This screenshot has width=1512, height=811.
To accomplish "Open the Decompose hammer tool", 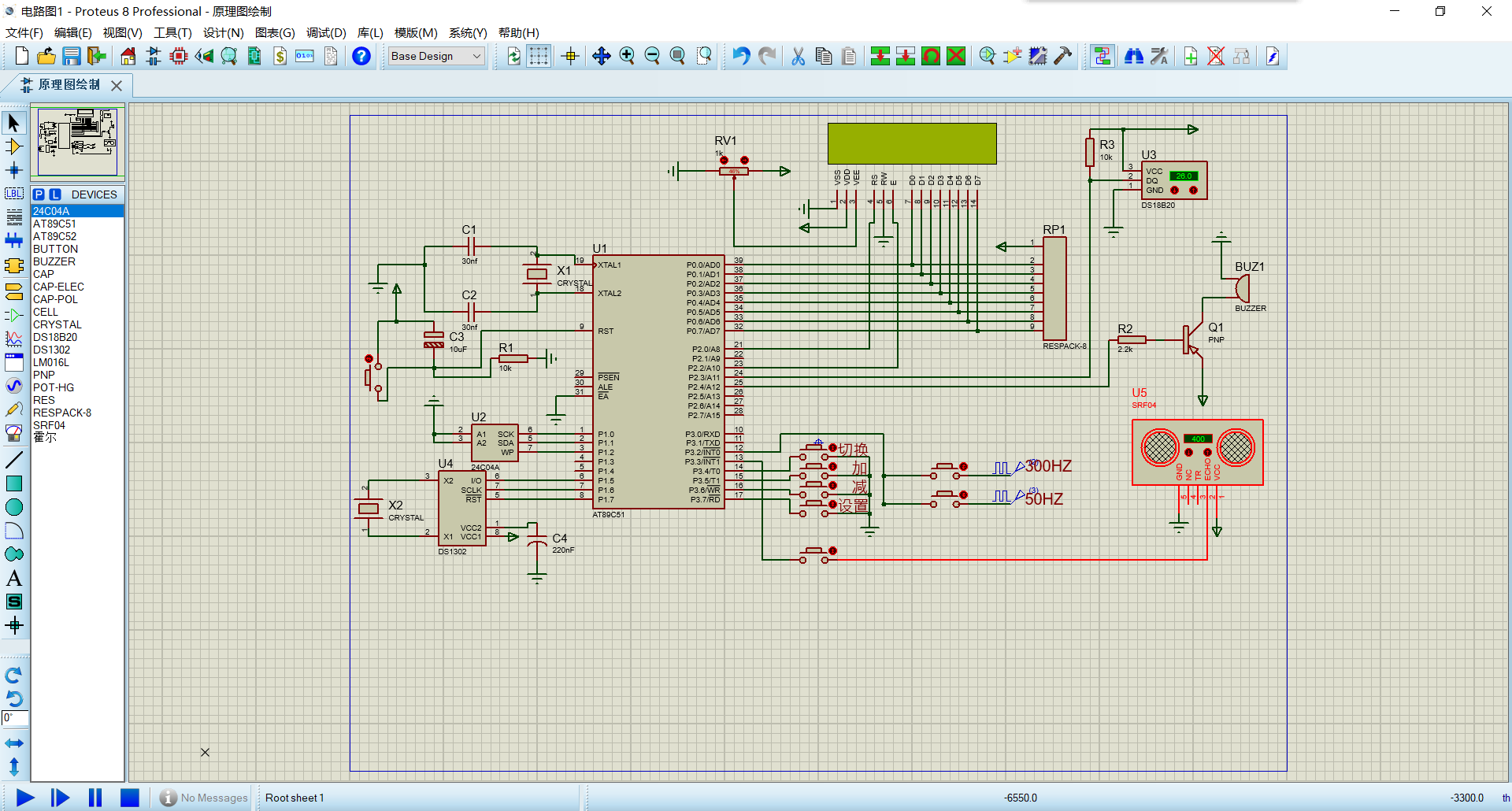I will (x=1063, y=56).
